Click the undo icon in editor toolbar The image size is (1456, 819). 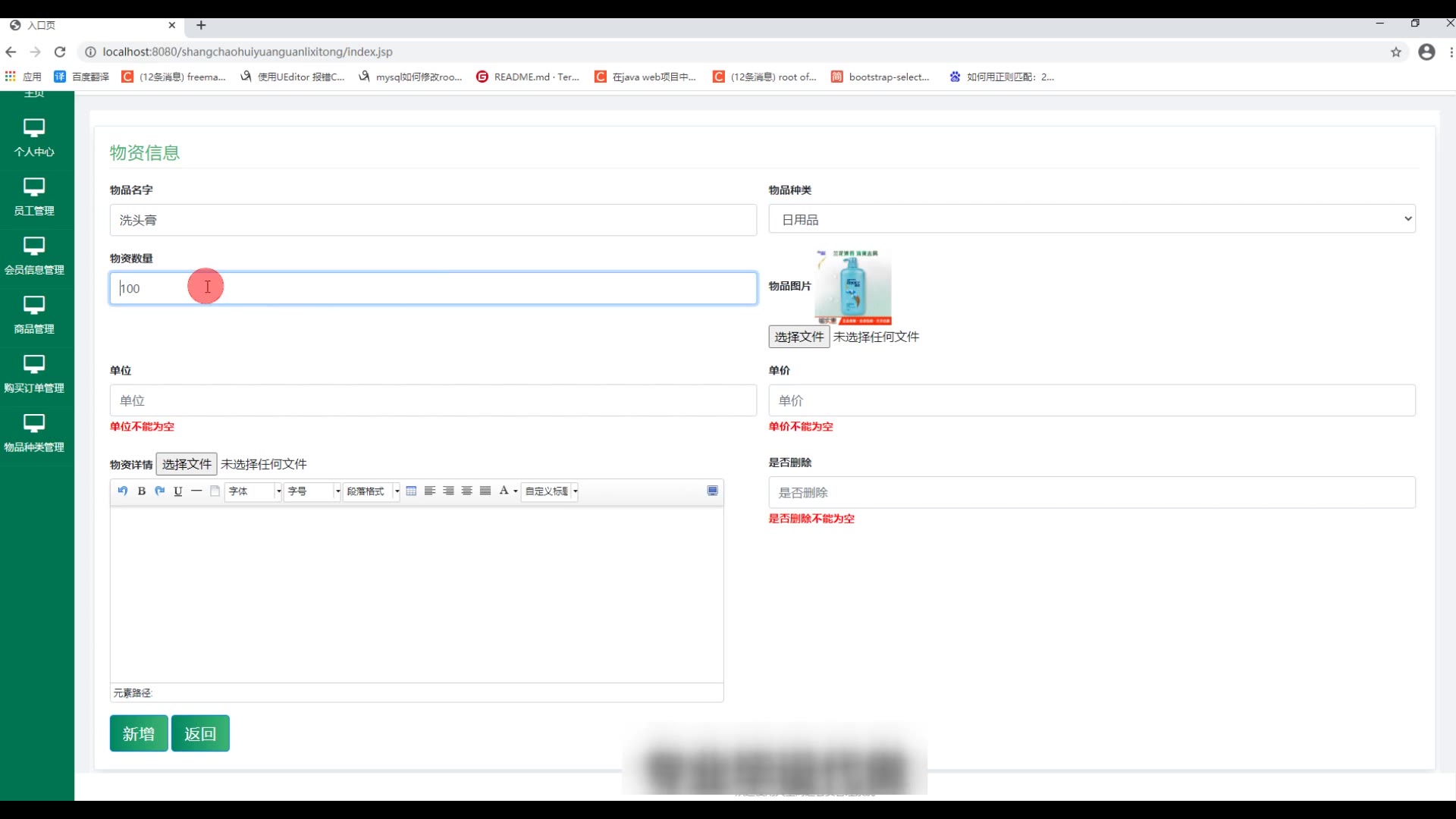(123, 491)
